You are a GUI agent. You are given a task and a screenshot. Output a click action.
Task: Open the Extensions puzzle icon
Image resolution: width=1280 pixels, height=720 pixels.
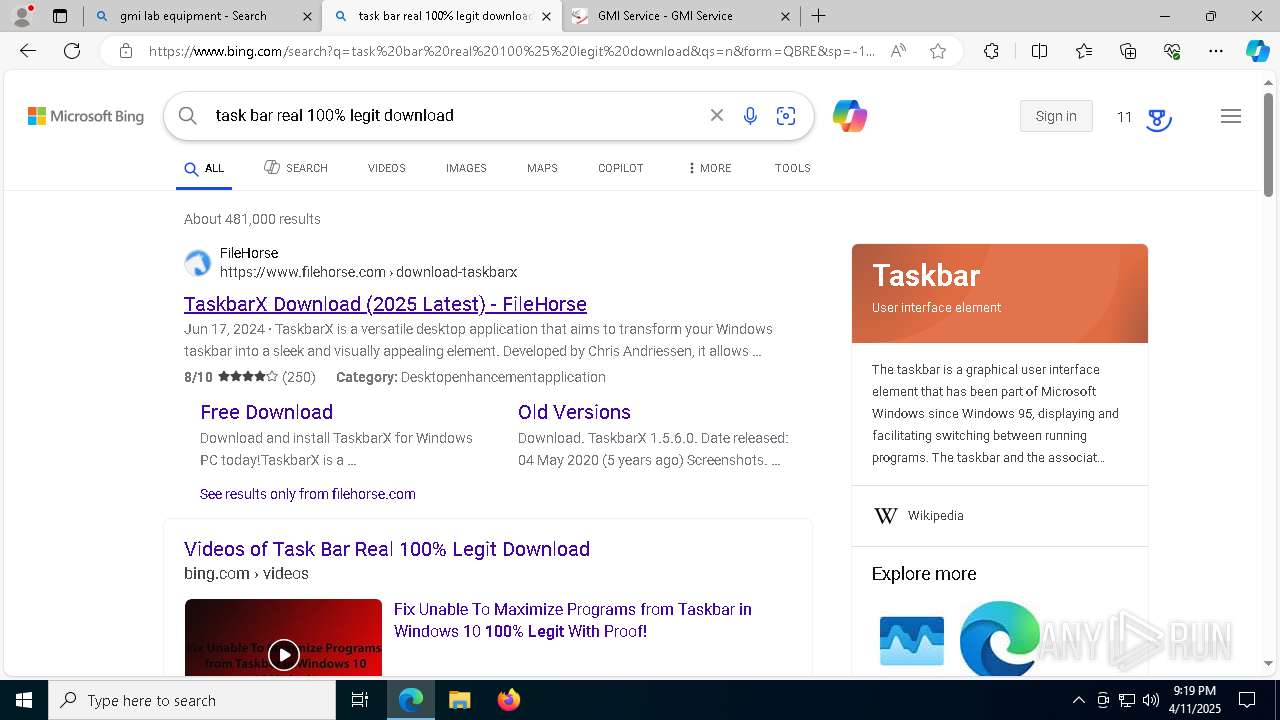(991, 51)
